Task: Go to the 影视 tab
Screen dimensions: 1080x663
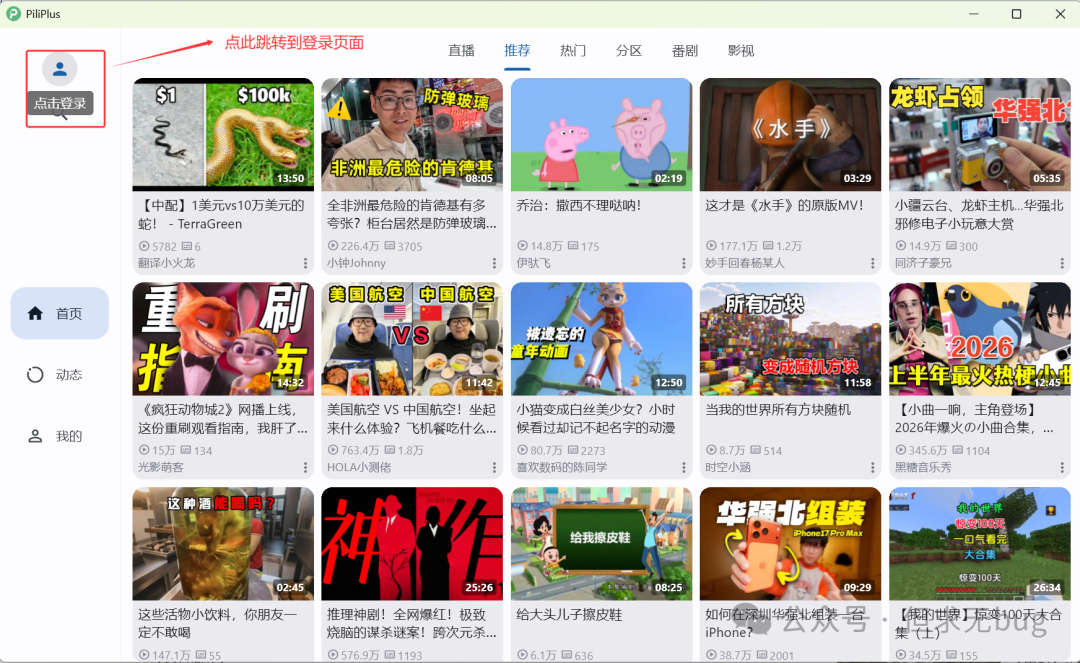Action: coord(741,51)
